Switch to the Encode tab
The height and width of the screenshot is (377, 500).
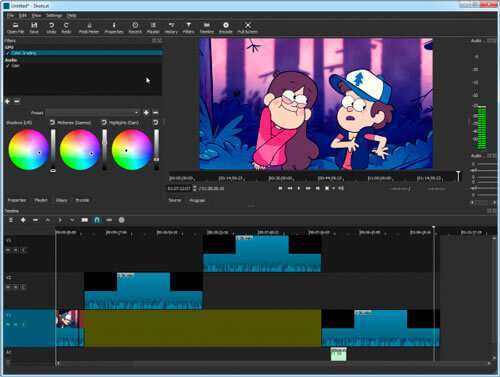pos(82,200)
